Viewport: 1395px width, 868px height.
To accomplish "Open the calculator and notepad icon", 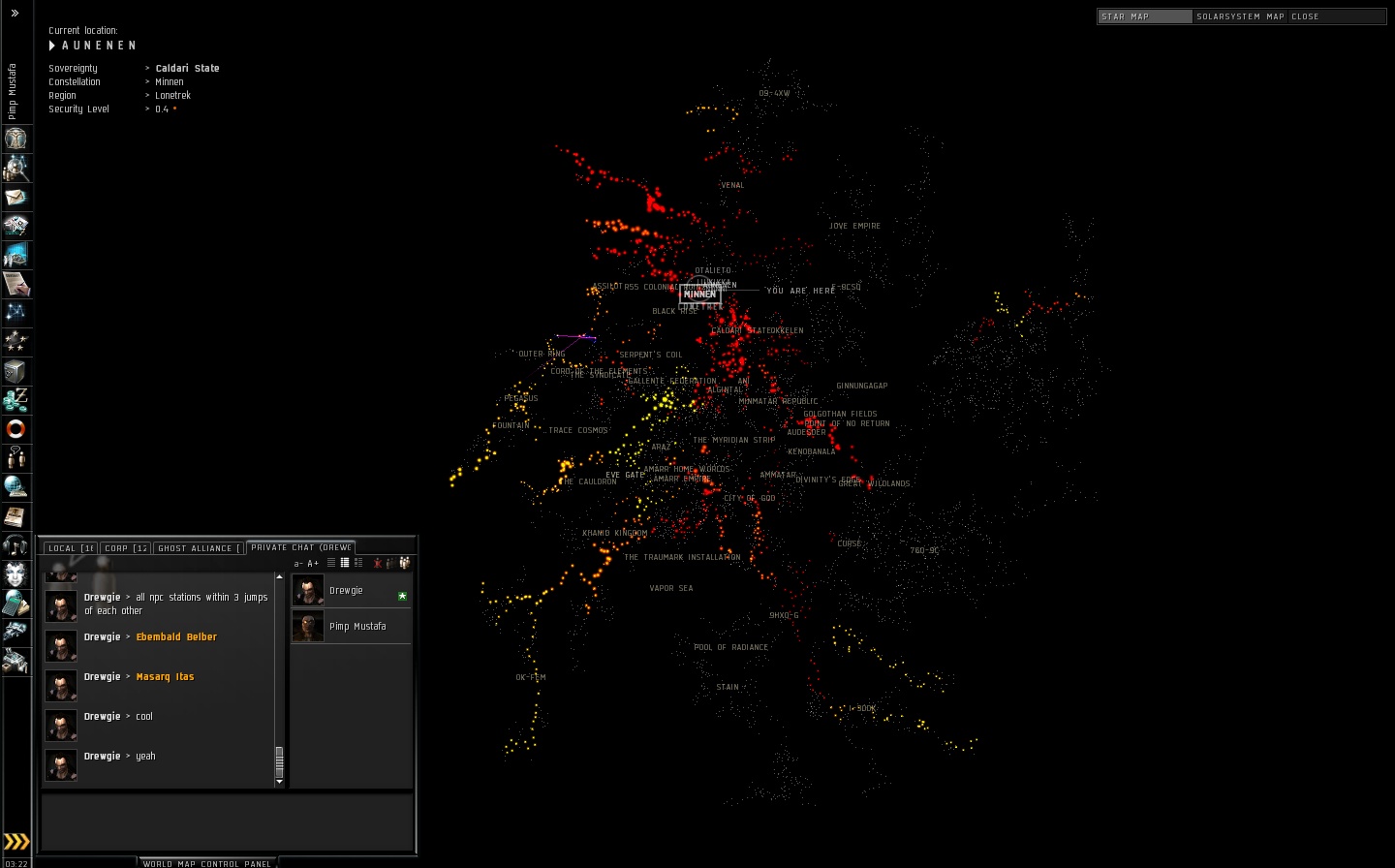I will point(15,603).
